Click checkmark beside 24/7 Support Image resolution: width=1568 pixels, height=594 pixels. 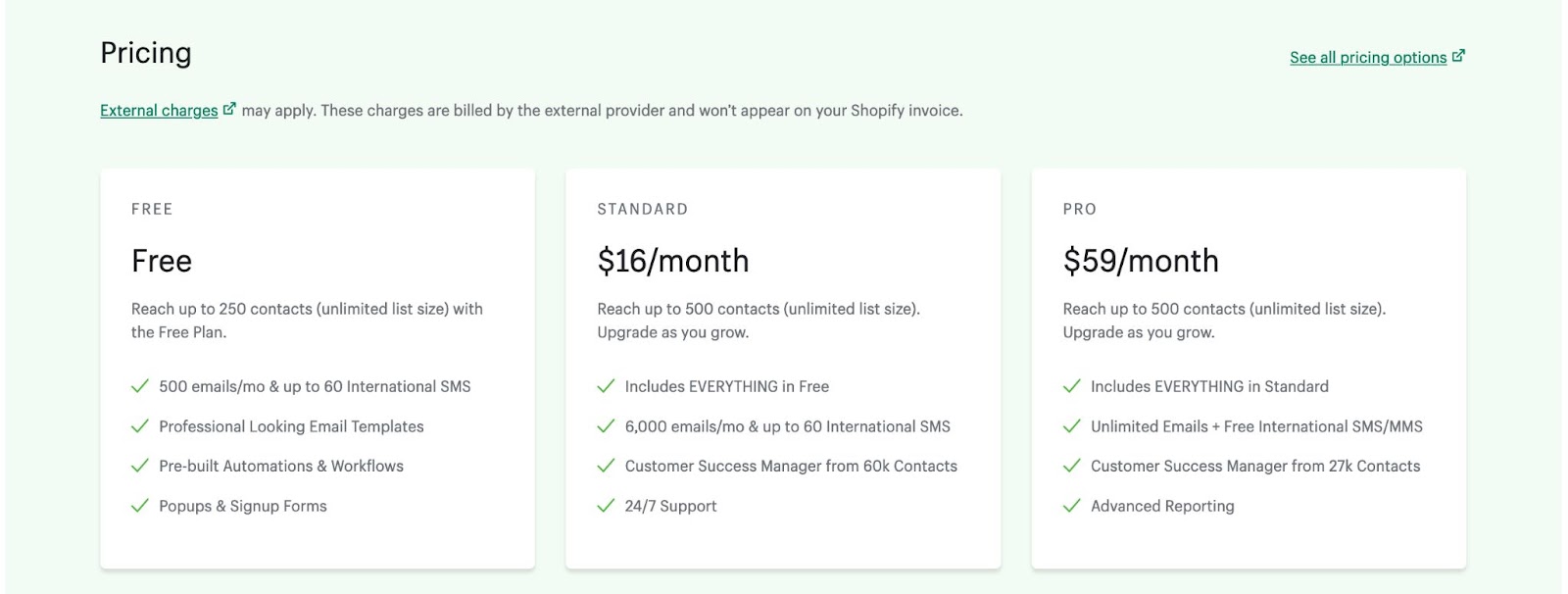(606, 506)
